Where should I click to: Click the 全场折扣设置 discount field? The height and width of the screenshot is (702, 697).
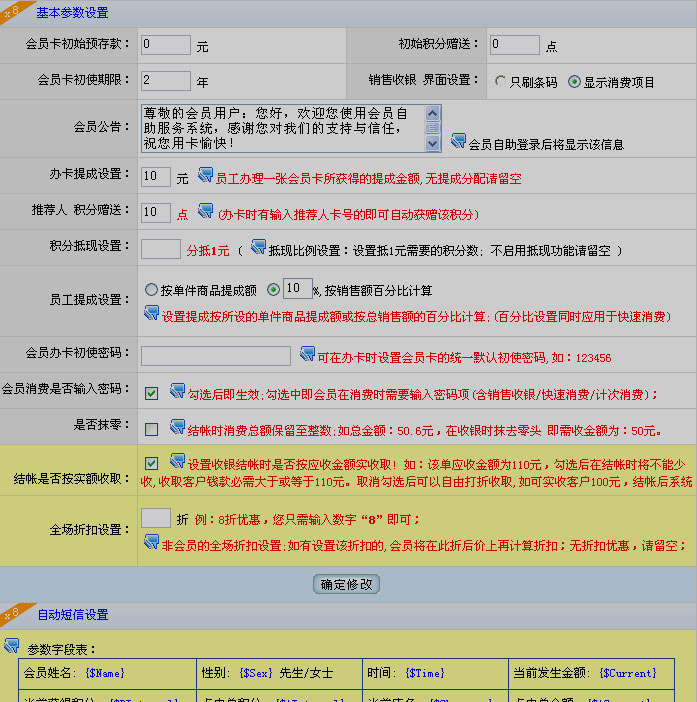(156, 518)
